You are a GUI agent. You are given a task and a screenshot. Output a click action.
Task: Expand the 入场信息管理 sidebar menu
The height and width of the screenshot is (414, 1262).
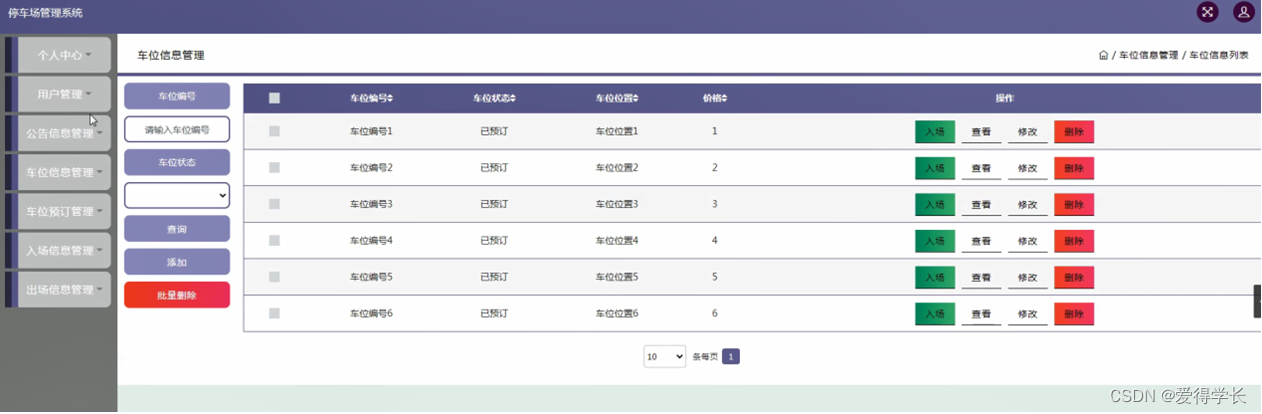64,250
